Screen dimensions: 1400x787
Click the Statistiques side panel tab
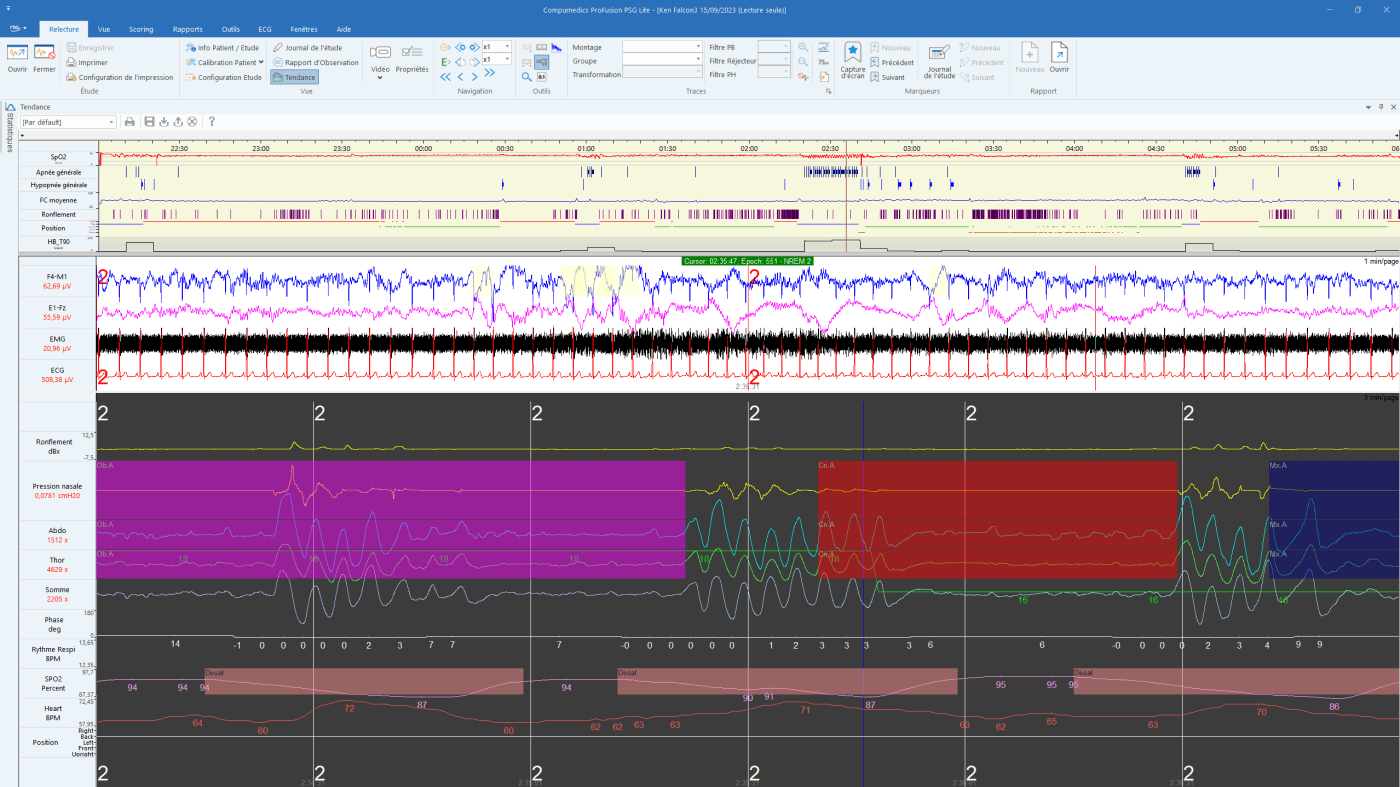pyautogui.click(x=9, y=133)
